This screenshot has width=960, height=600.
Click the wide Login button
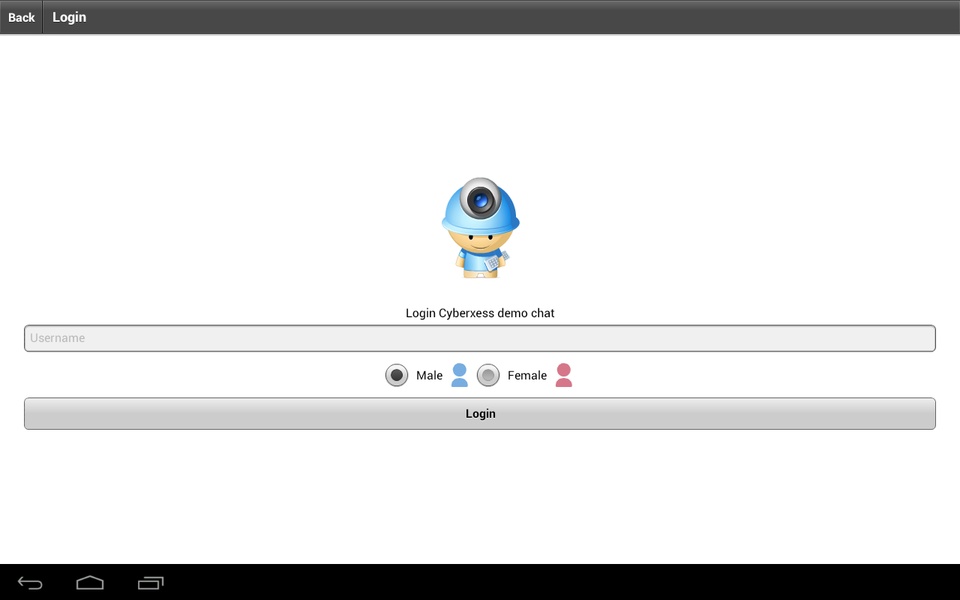click(480, 414)
